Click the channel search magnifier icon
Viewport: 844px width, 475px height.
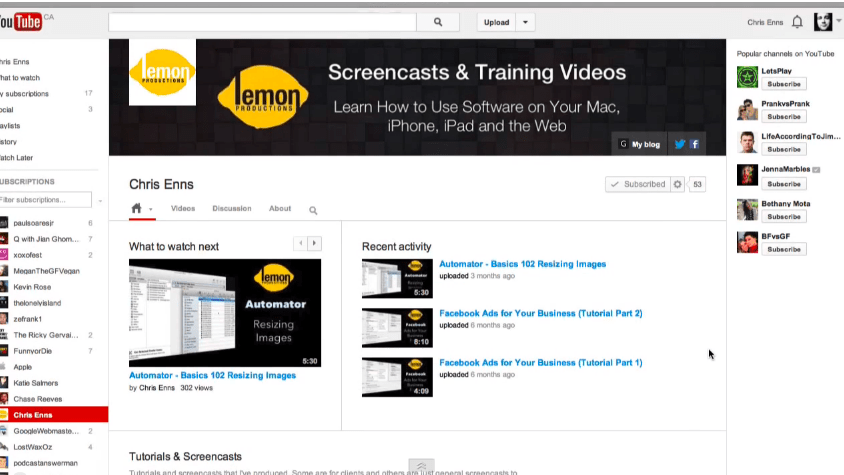[x=313, y=210]
